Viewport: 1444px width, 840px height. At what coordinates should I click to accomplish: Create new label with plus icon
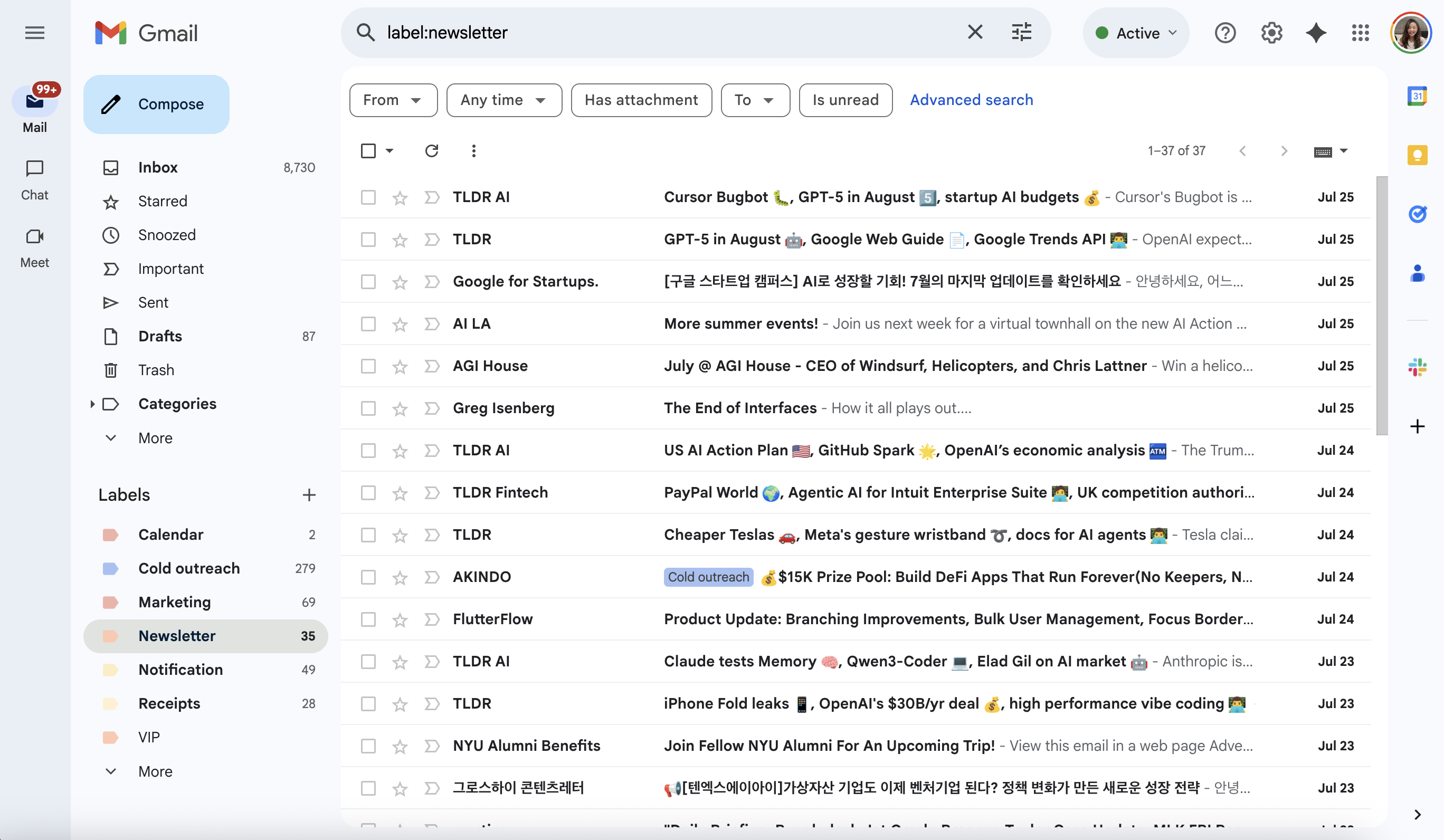(x=309, y=495)
